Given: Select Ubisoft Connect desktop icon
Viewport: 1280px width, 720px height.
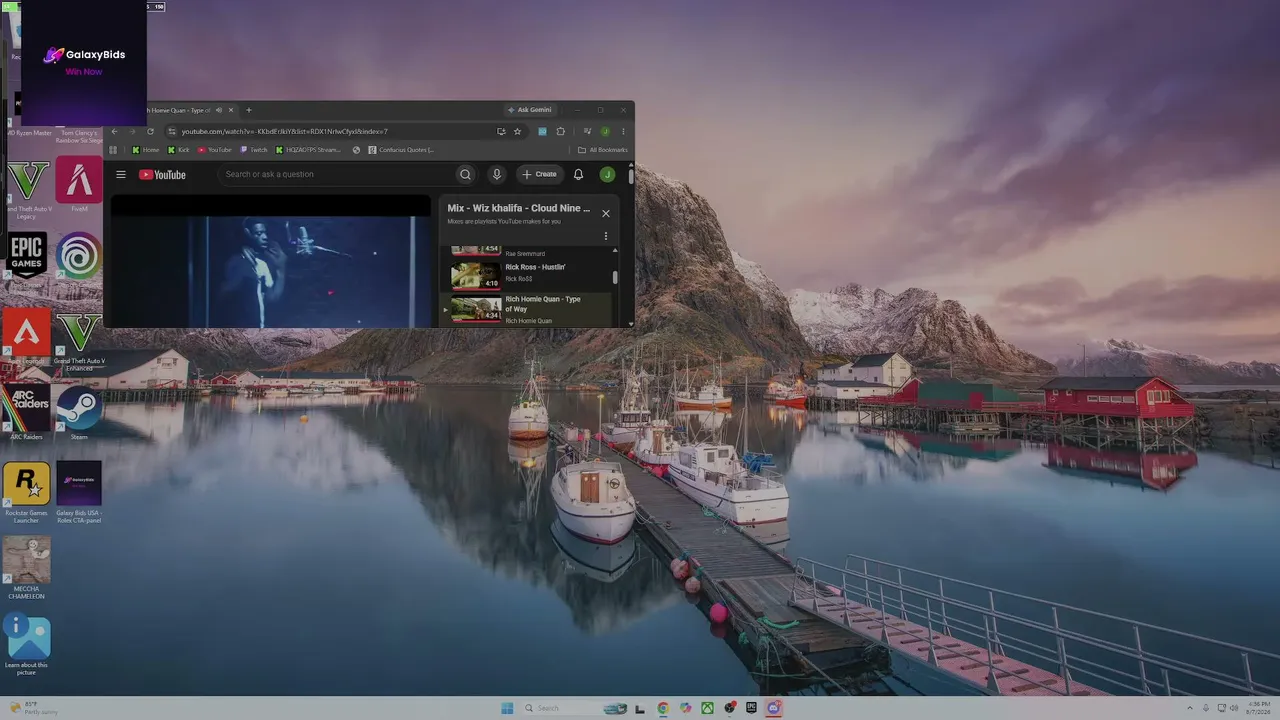Looking at the screenshot, I should [79, 262].
